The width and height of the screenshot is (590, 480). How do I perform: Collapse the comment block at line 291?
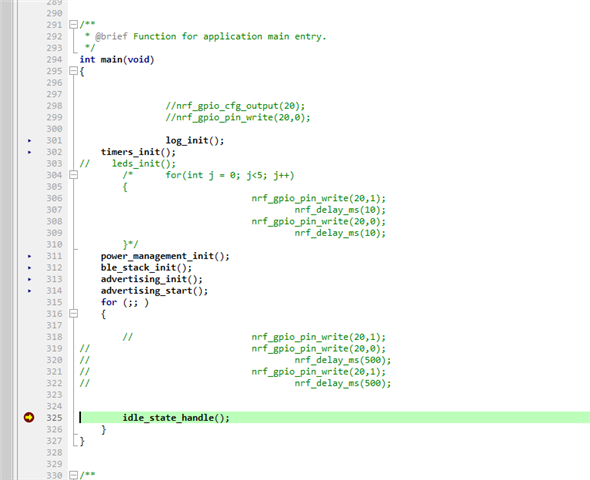(73, 25)
